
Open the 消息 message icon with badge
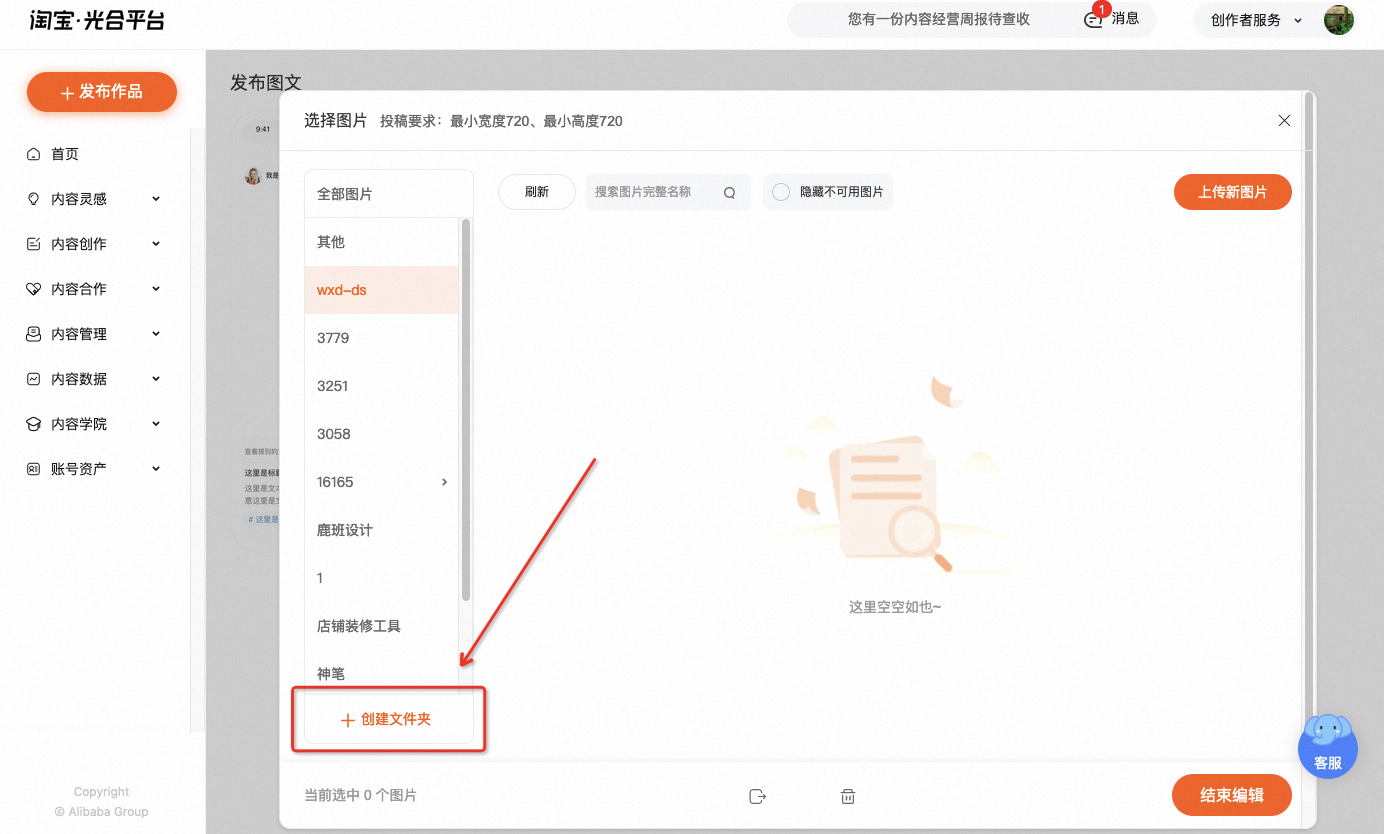1094,19
